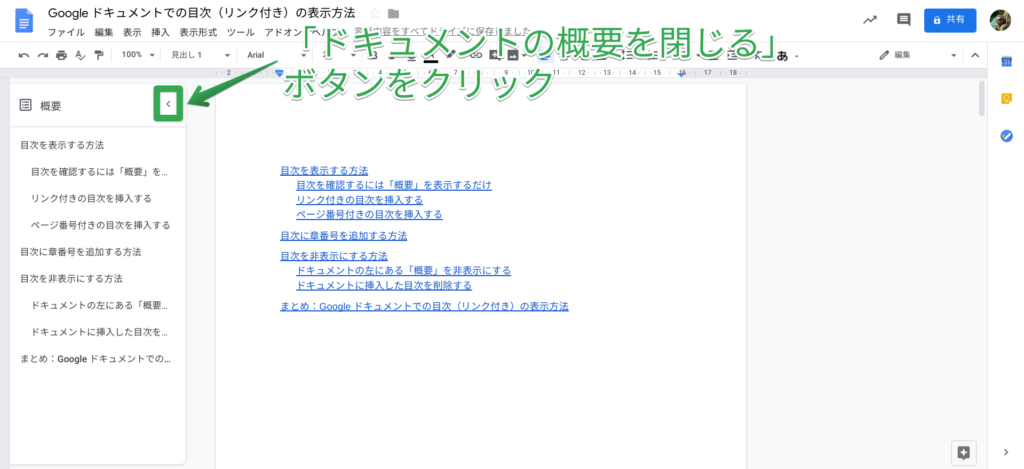Open the comment history
Viewport: 1024px width, 469px height.
pos(904,20)
